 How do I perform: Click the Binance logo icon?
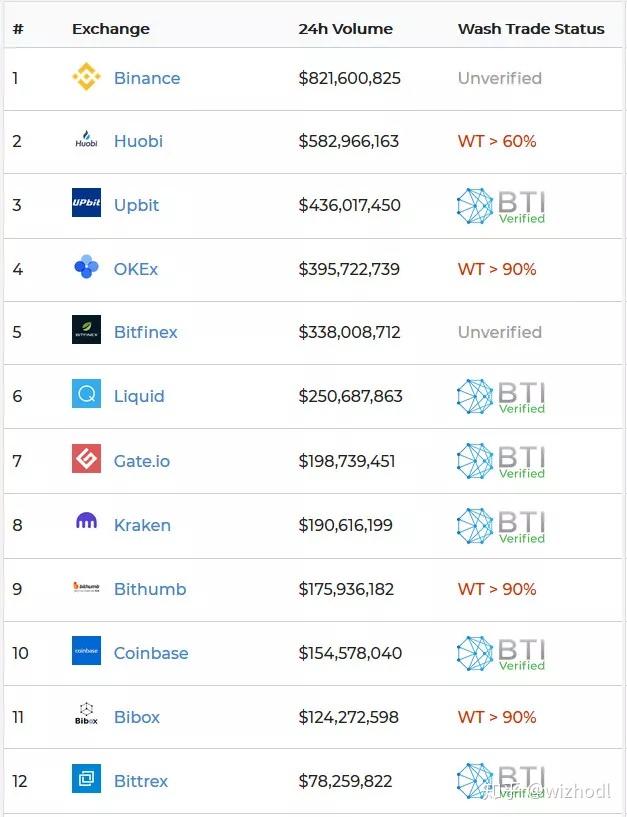pos(87,78)
